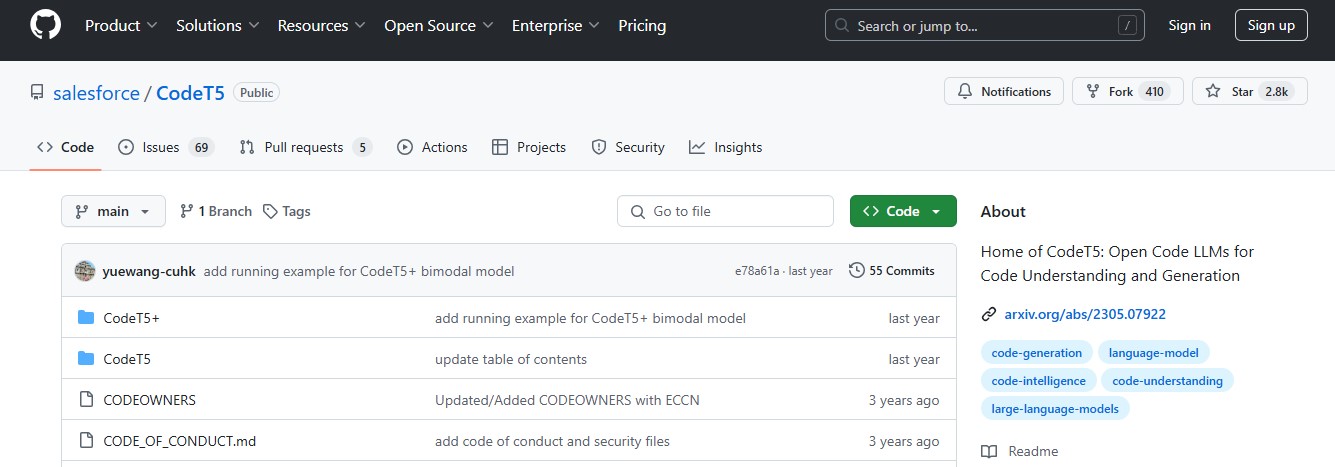The height and width of the screenshot is (467, 1335).
Task: Open the Enterprise dropdown
Action: 556,26
